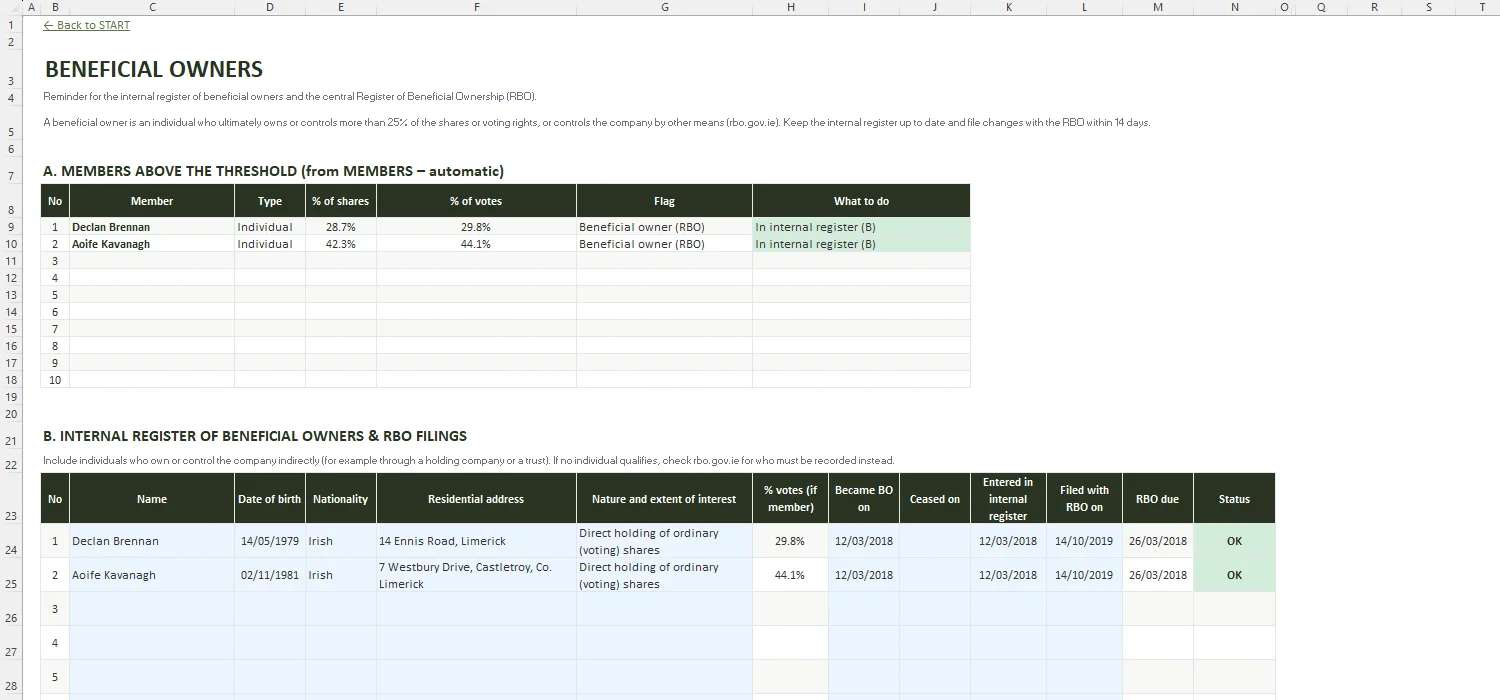
Task: Select column header N
Action: pyautogui.click(x=1234, y=7)
